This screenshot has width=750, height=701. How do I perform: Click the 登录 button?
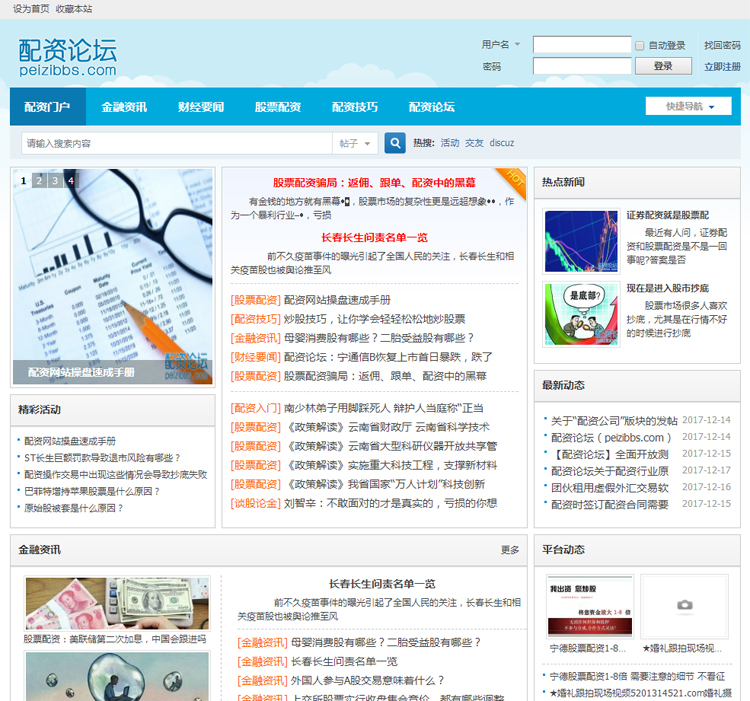[x=663, y=66]
